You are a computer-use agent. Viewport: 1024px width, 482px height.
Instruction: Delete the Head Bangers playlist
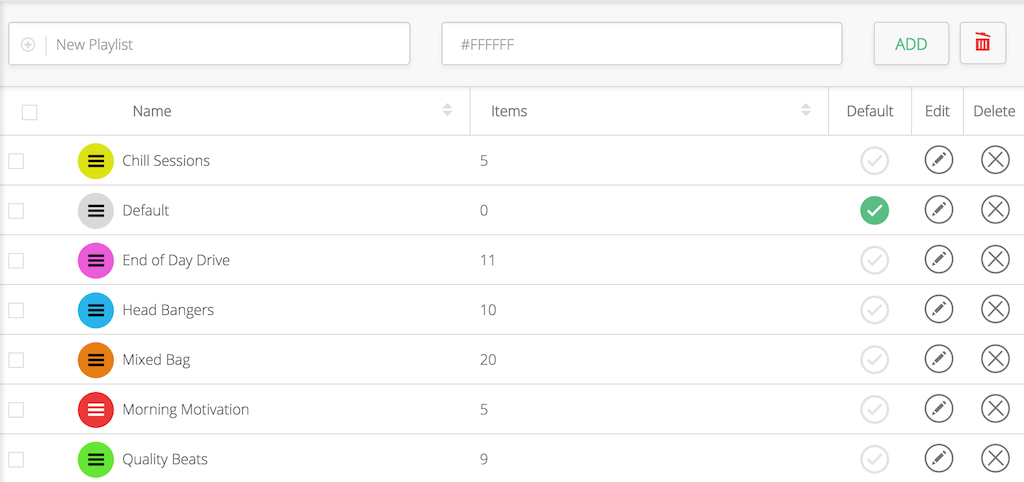tap(995, 310)
